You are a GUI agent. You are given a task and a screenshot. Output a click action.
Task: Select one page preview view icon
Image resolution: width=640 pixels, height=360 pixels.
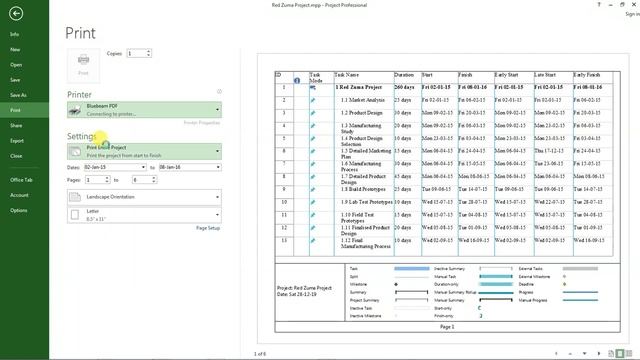click(620, 353)
